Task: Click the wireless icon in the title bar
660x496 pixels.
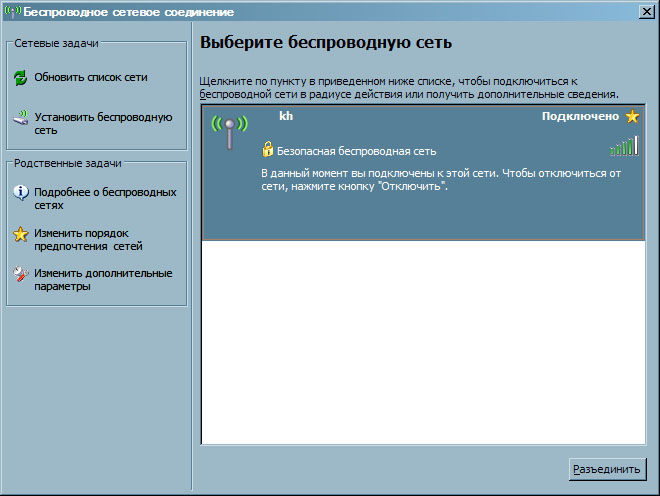Action: pos(12,11)
